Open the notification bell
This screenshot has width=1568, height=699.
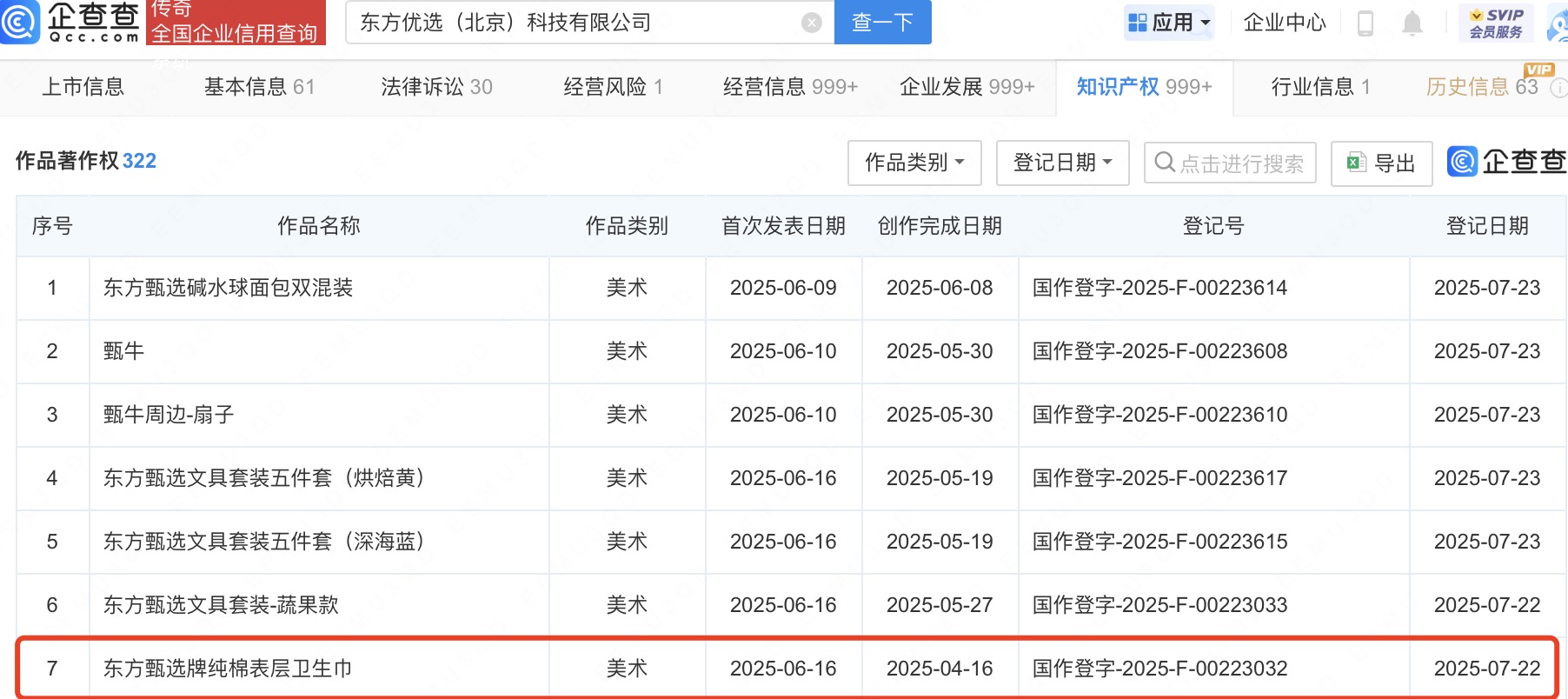coord(1412,23)
